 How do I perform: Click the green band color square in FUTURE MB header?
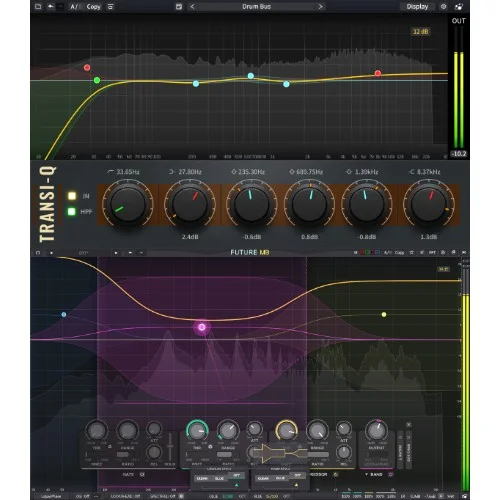367,253
